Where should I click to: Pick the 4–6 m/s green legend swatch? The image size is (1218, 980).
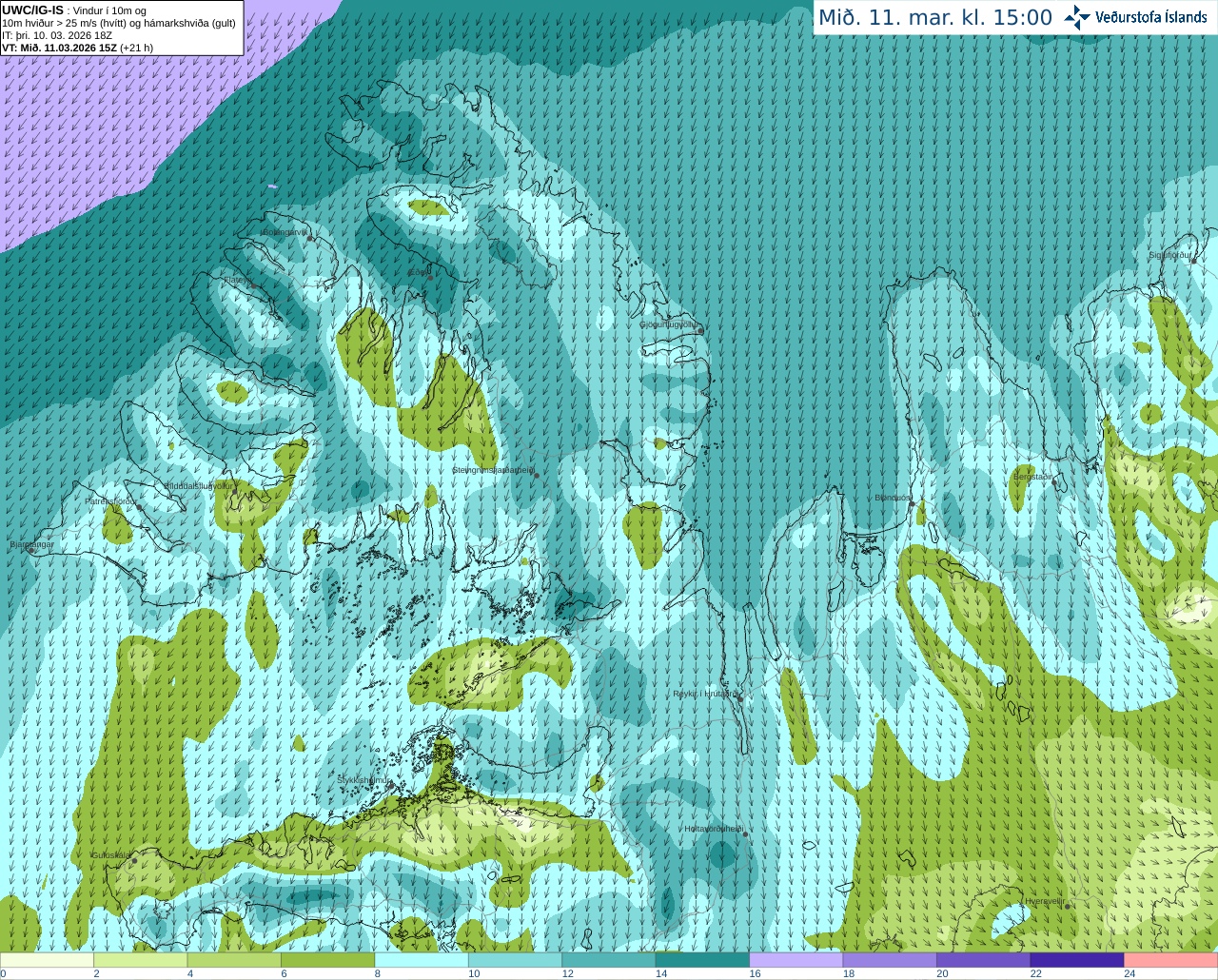(x=234, y=960)
